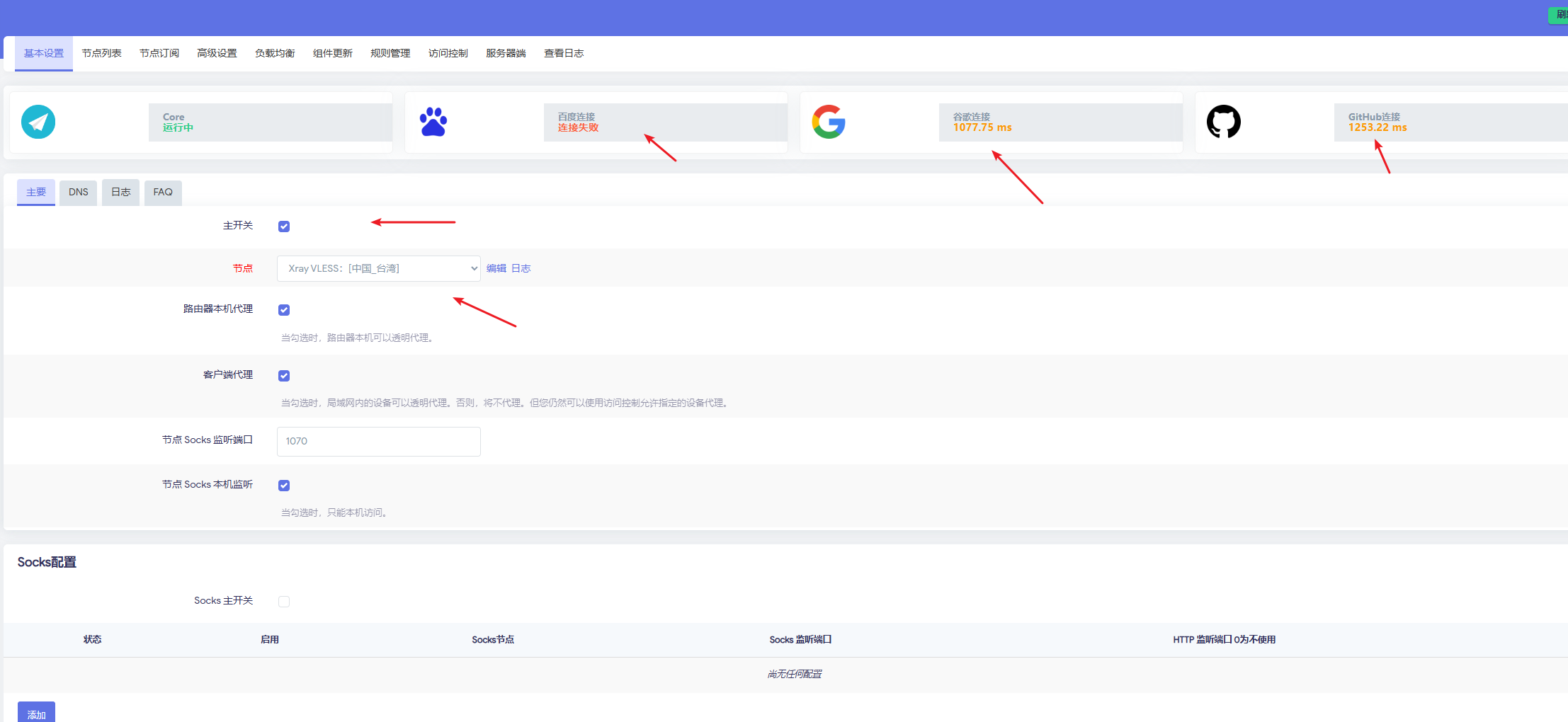Click the GitHub octocat icon

coord(1223,122)
